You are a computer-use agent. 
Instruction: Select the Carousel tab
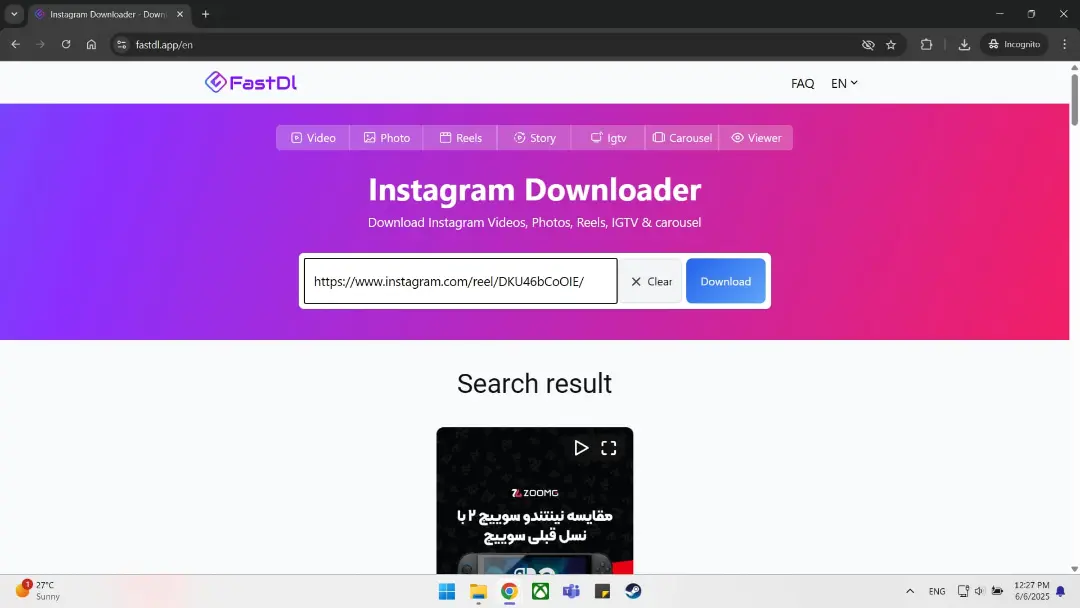point(682,138)
